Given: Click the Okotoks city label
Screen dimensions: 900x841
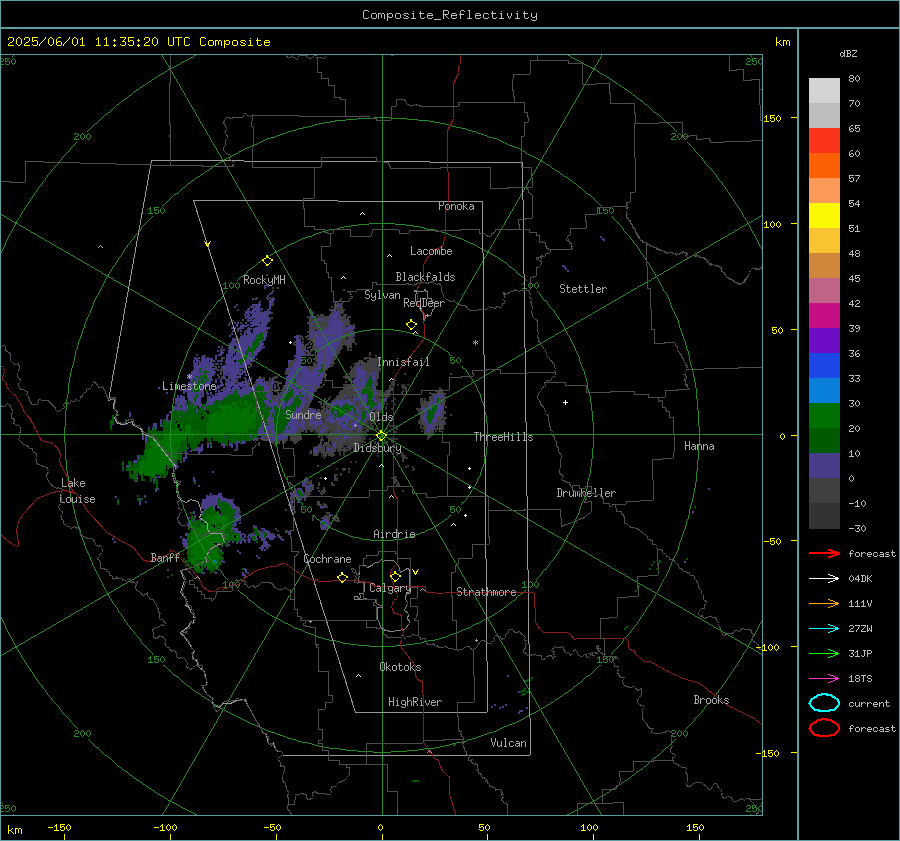Looking at the screenshot, I should point(400,667).
